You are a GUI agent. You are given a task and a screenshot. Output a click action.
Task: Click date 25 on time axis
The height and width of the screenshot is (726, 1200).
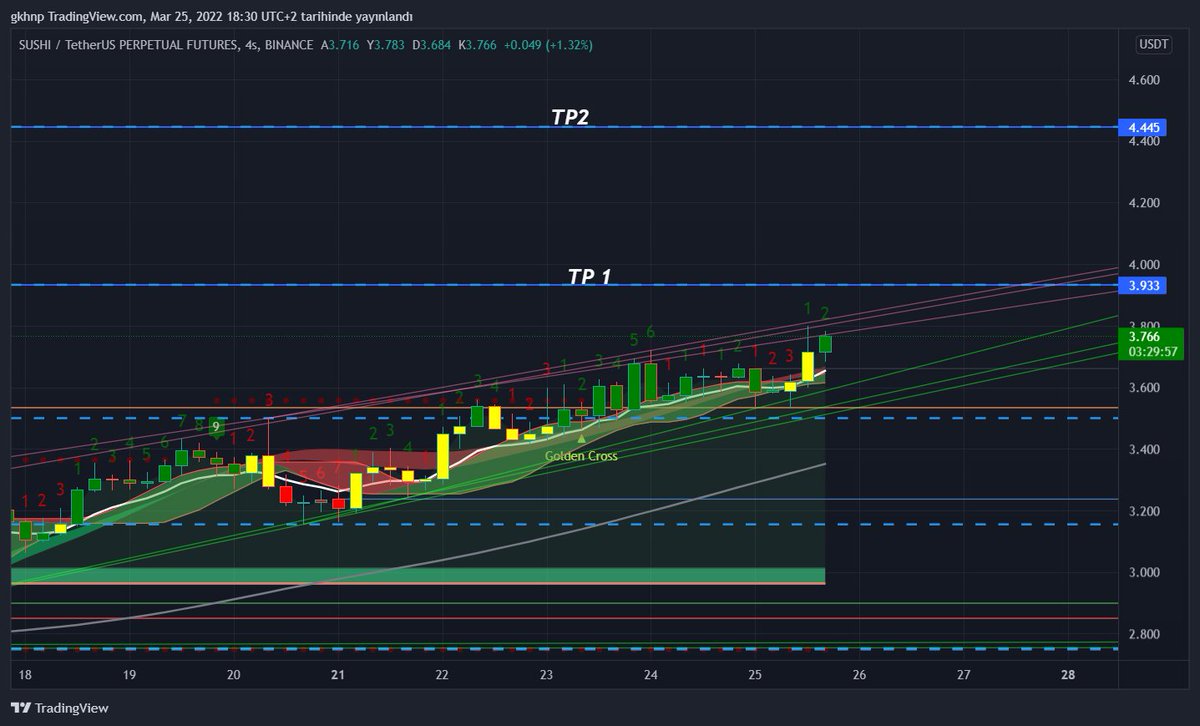[755, 675]
